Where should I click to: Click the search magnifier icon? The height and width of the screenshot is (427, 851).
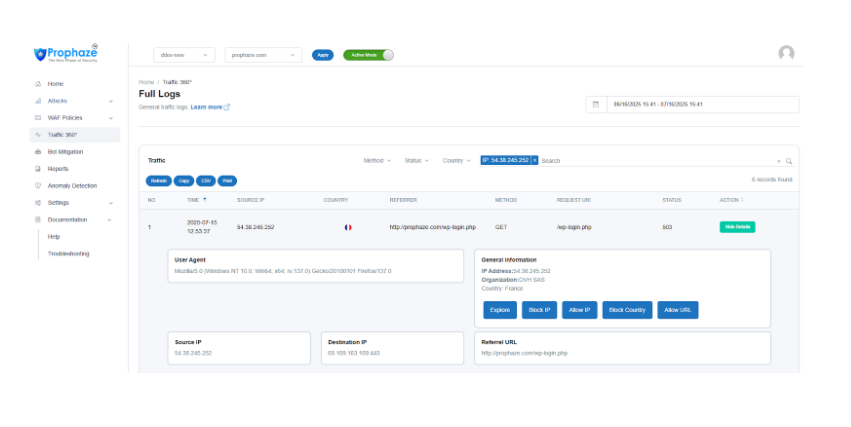tap(788, 160)
